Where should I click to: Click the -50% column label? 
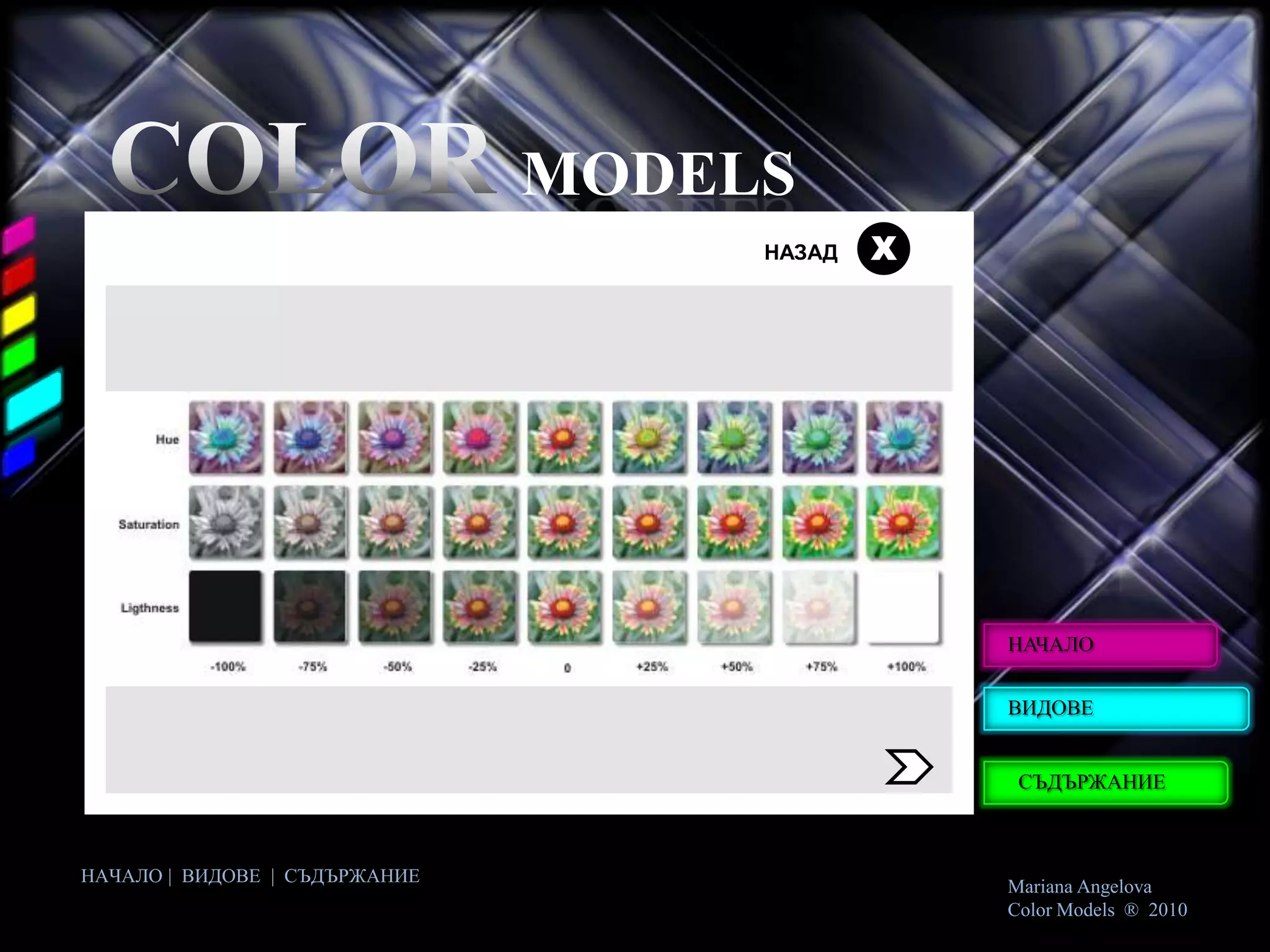[397, 667]
